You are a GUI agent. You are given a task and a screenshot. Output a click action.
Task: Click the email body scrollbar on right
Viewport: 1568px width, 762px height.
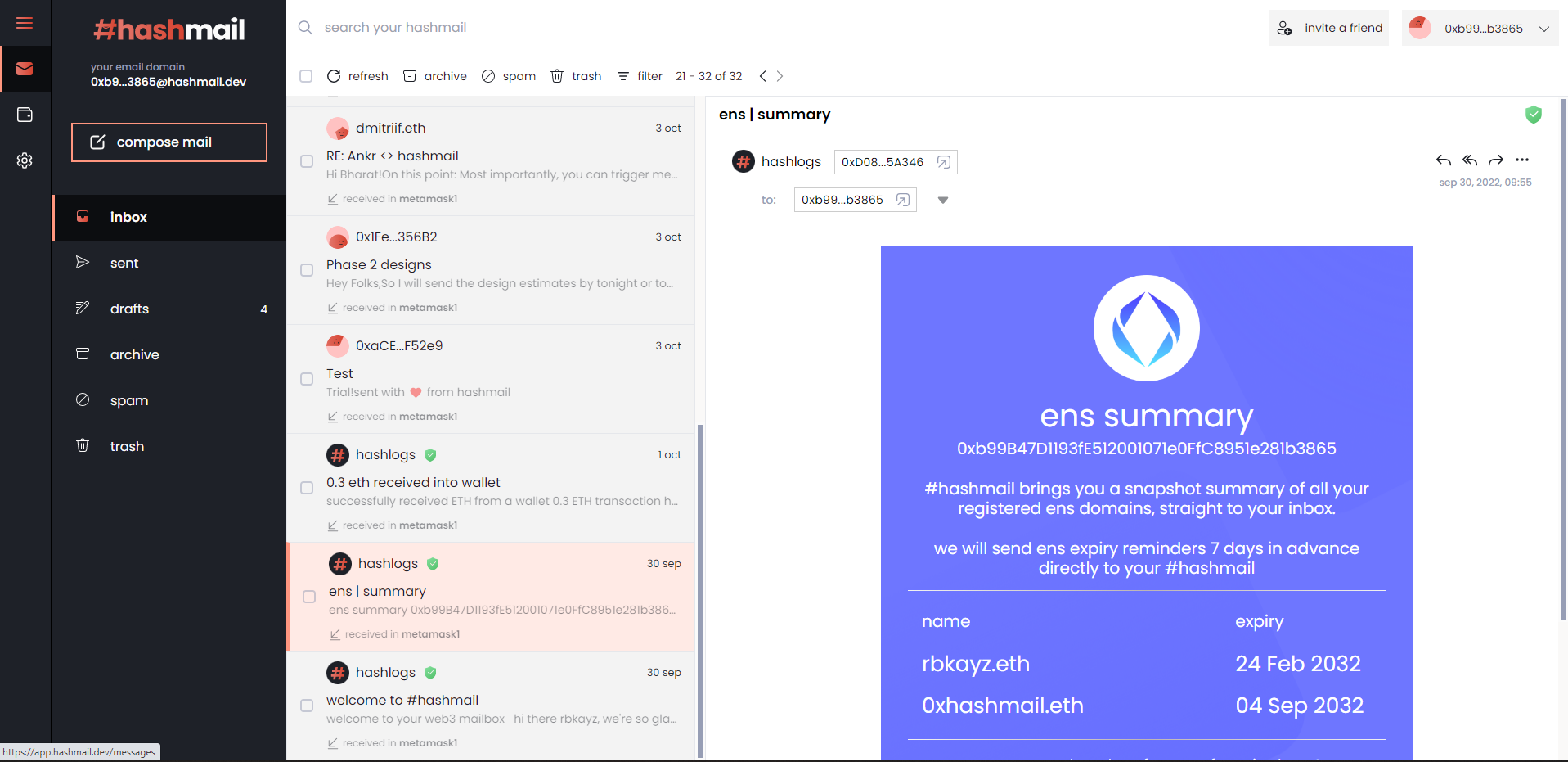pyautogui.click(x=1563, y=360)
